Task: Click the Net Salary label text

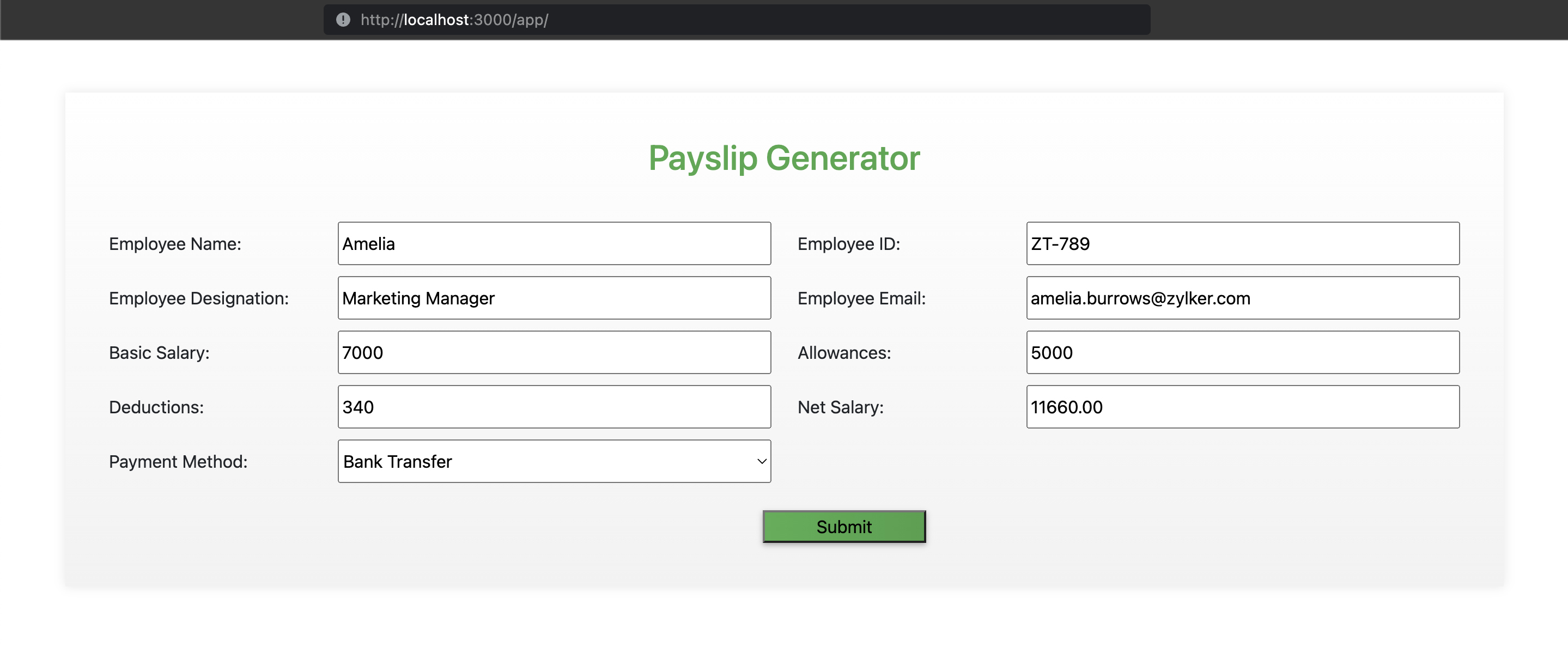Action: click(841, 407)
